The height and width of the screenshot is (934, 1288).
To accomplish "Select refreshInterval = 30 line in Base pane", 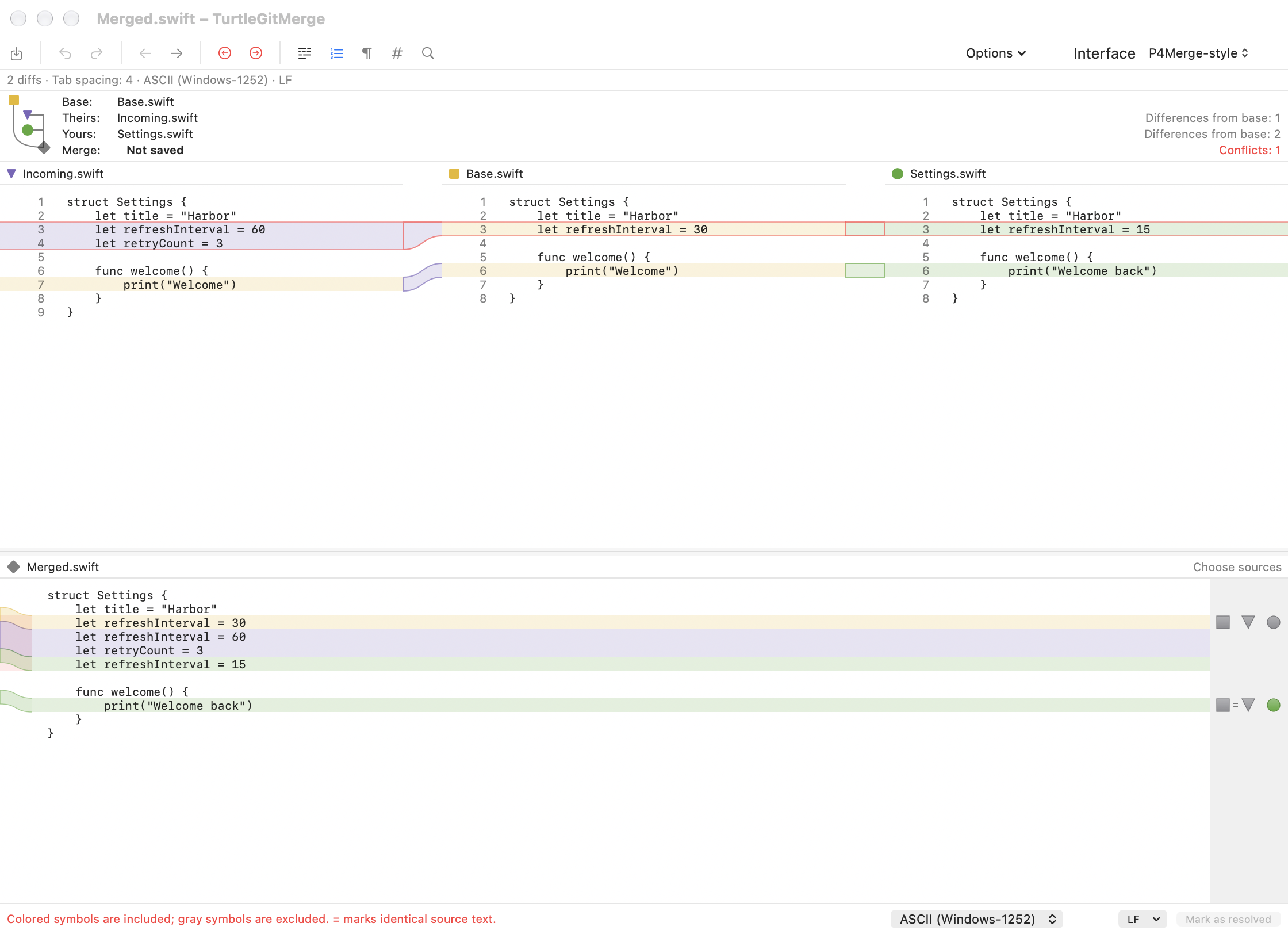I will (644, 229).
